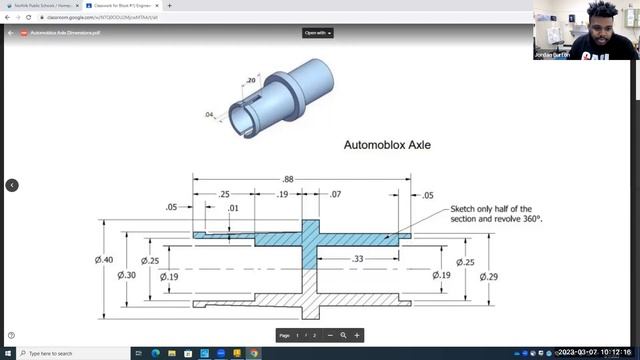Click the .01 dimension label
Screen dimensions: 640x360
[x=233, y=208]
